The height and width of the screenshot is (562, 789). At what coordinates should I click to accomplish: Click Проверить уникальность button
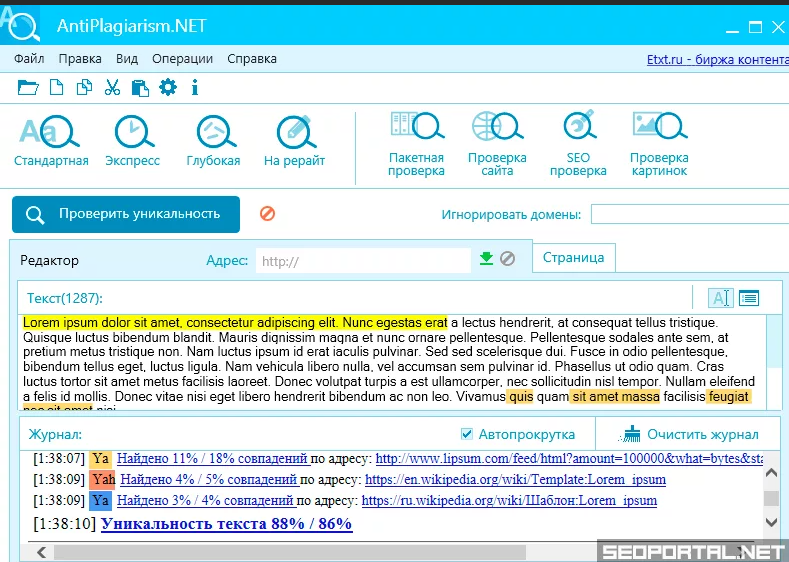click(x=126, y=214)
